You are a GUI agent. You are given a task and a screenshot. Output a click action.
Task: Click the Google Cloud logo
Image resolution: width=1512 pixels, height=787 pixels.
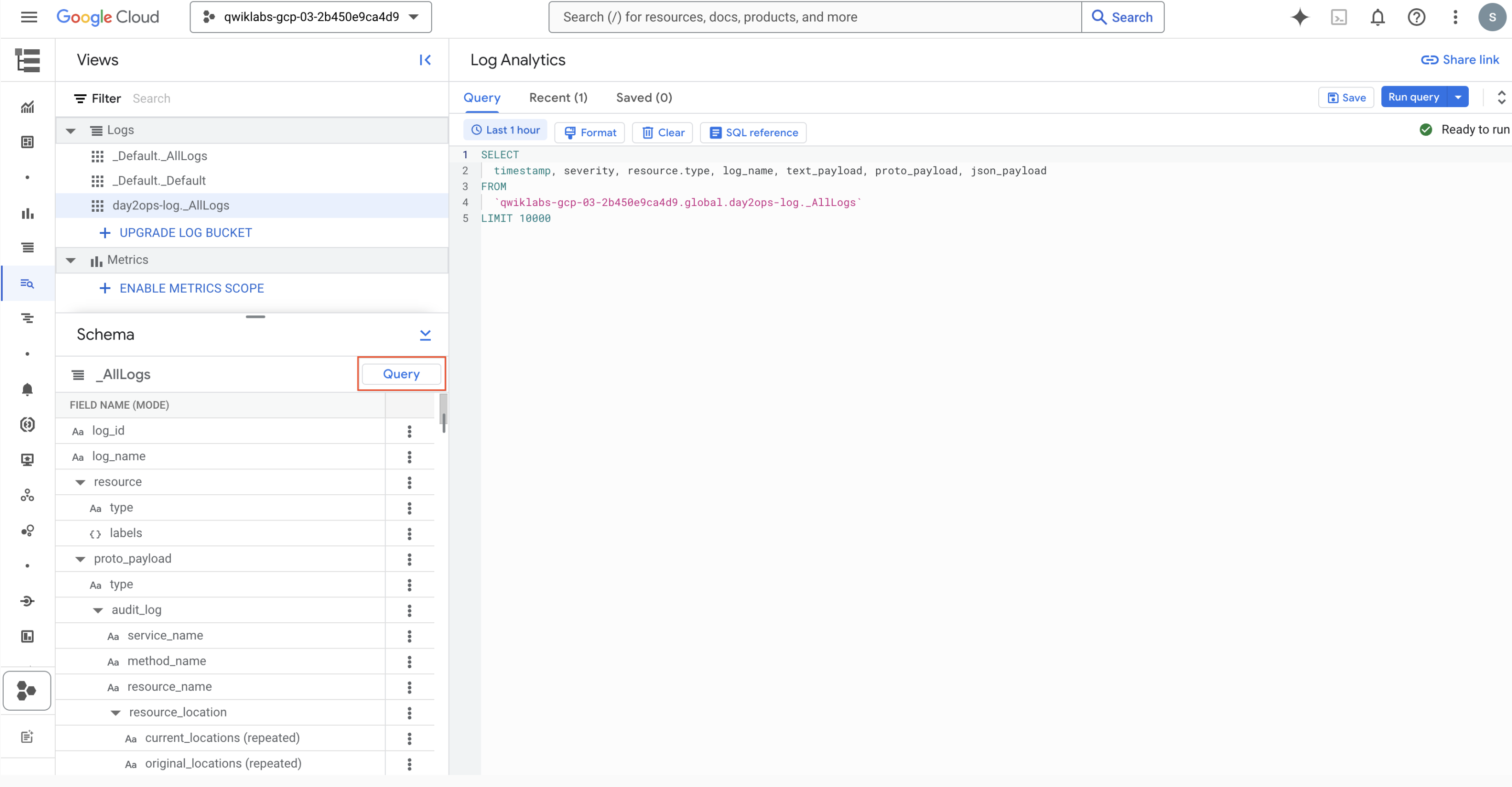pos(108,17)
